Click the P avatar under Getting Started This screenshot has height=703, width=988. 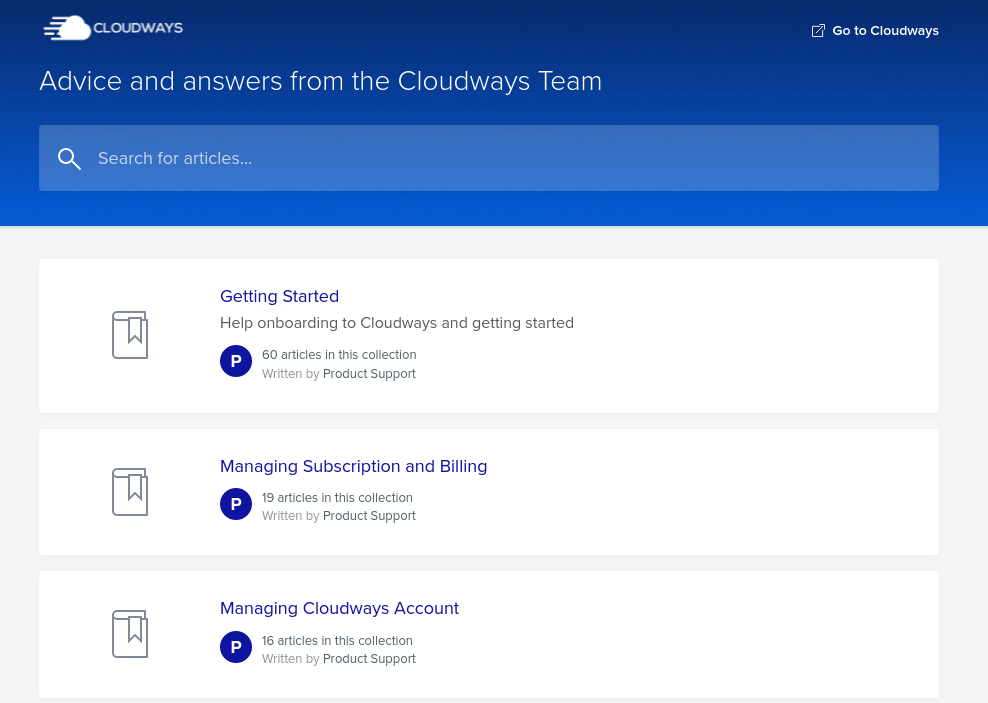coord(236,361)
